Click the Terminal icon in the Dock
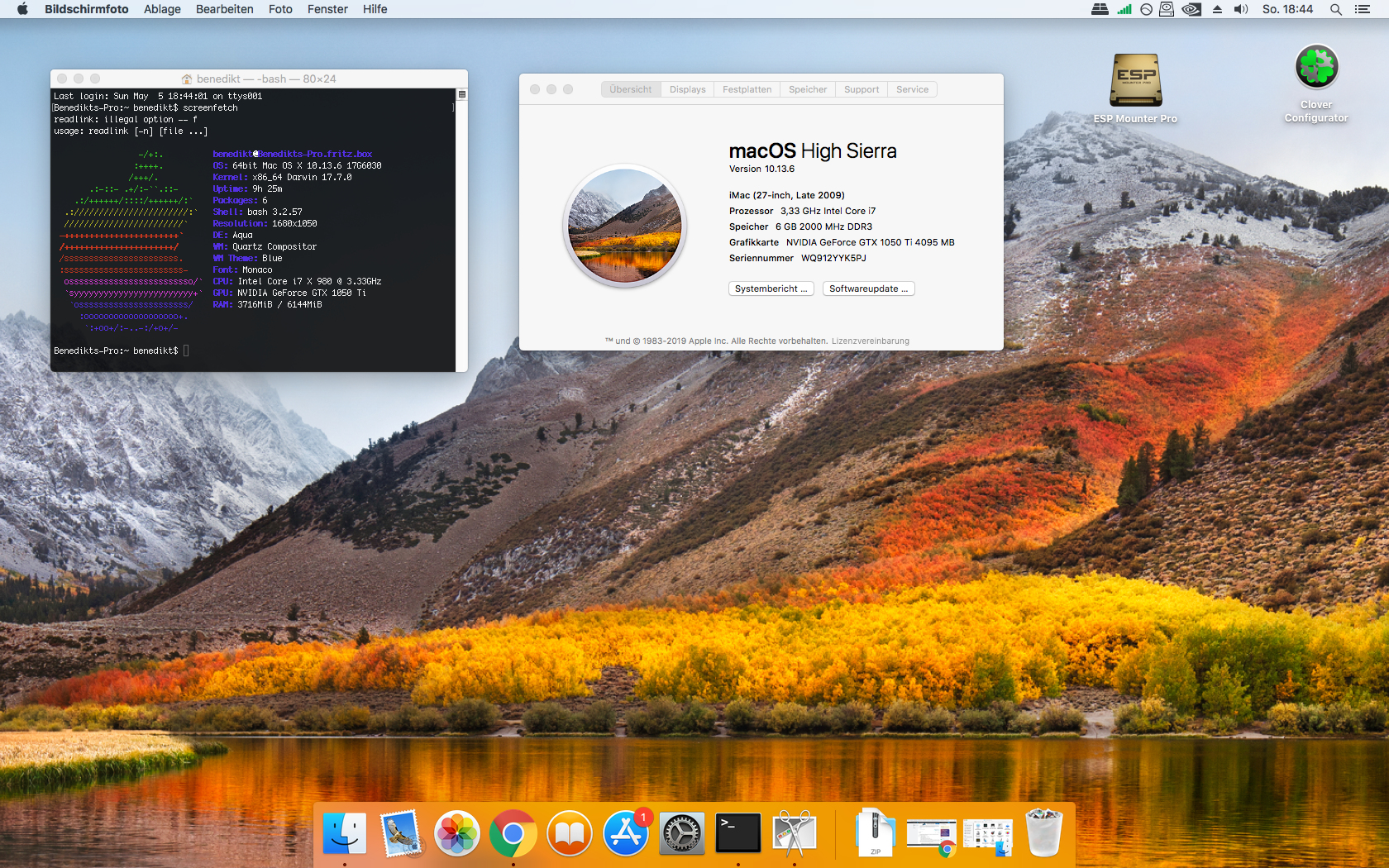Viewport: 1389px width, 868px height. pos(737,833)
